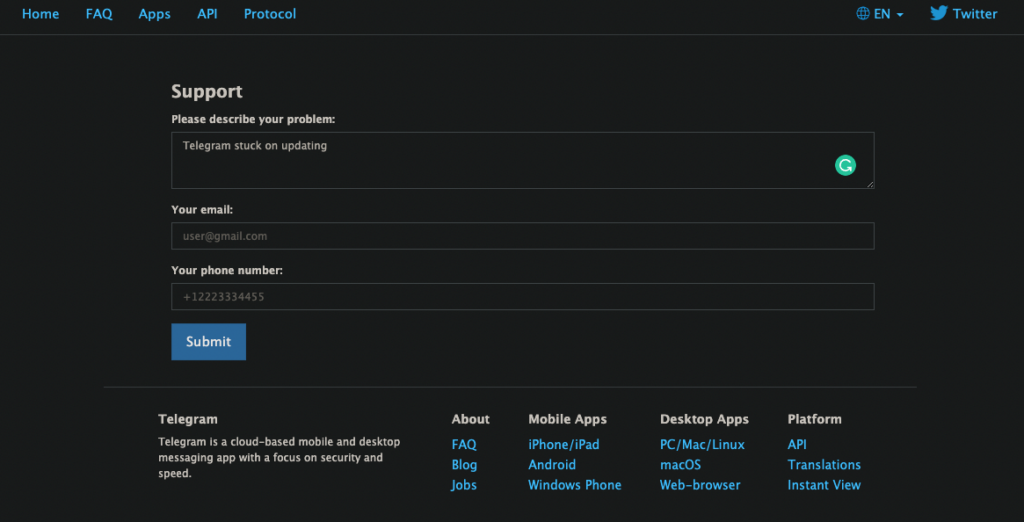Screen dimensions: 1024x522
Task: Select API in the top navigation
Action: [x=207, y=14]
